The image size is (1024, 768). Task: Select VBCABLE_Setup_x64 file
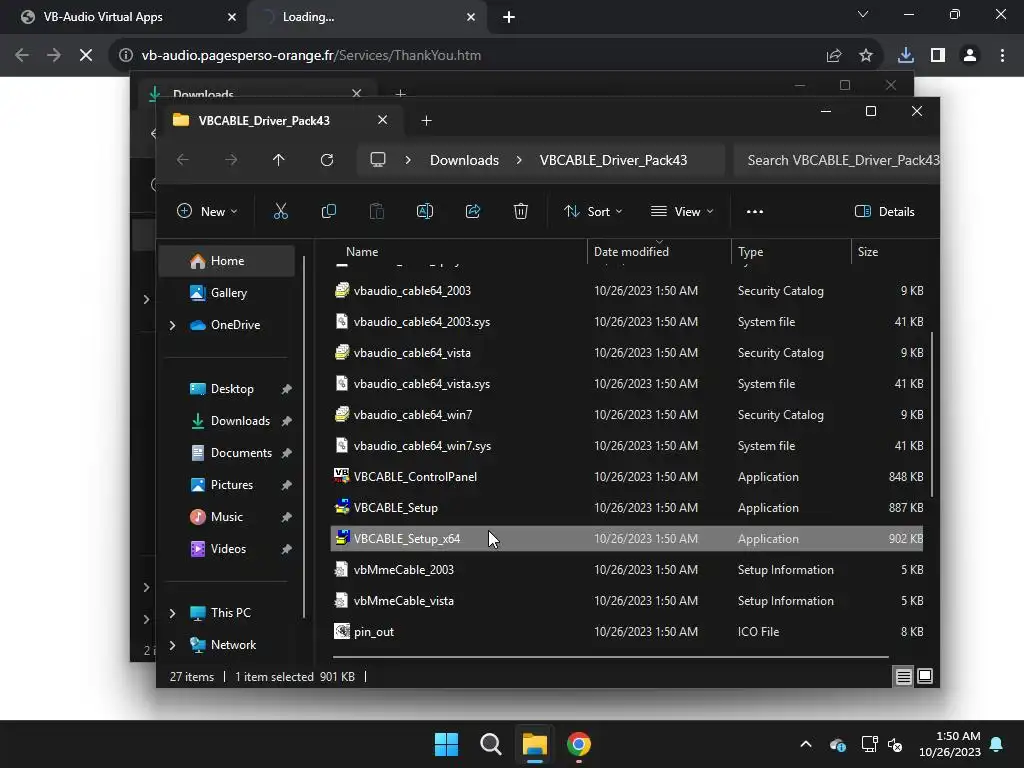[x=627, y=539]
